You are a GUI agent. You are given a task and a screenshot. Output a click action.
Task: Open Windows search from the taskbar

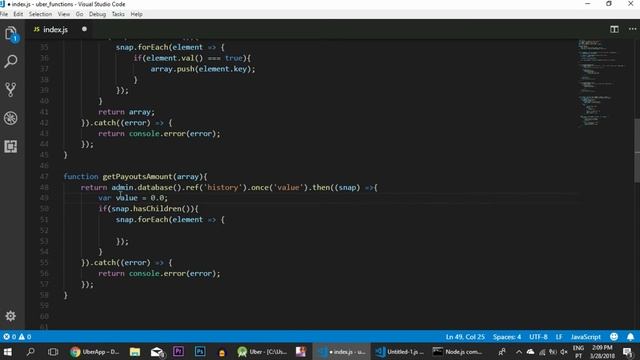pos(30,351)
